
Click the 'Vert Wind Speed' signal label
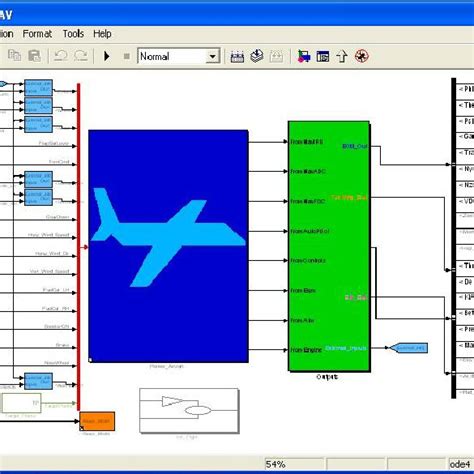coord(50,271)
